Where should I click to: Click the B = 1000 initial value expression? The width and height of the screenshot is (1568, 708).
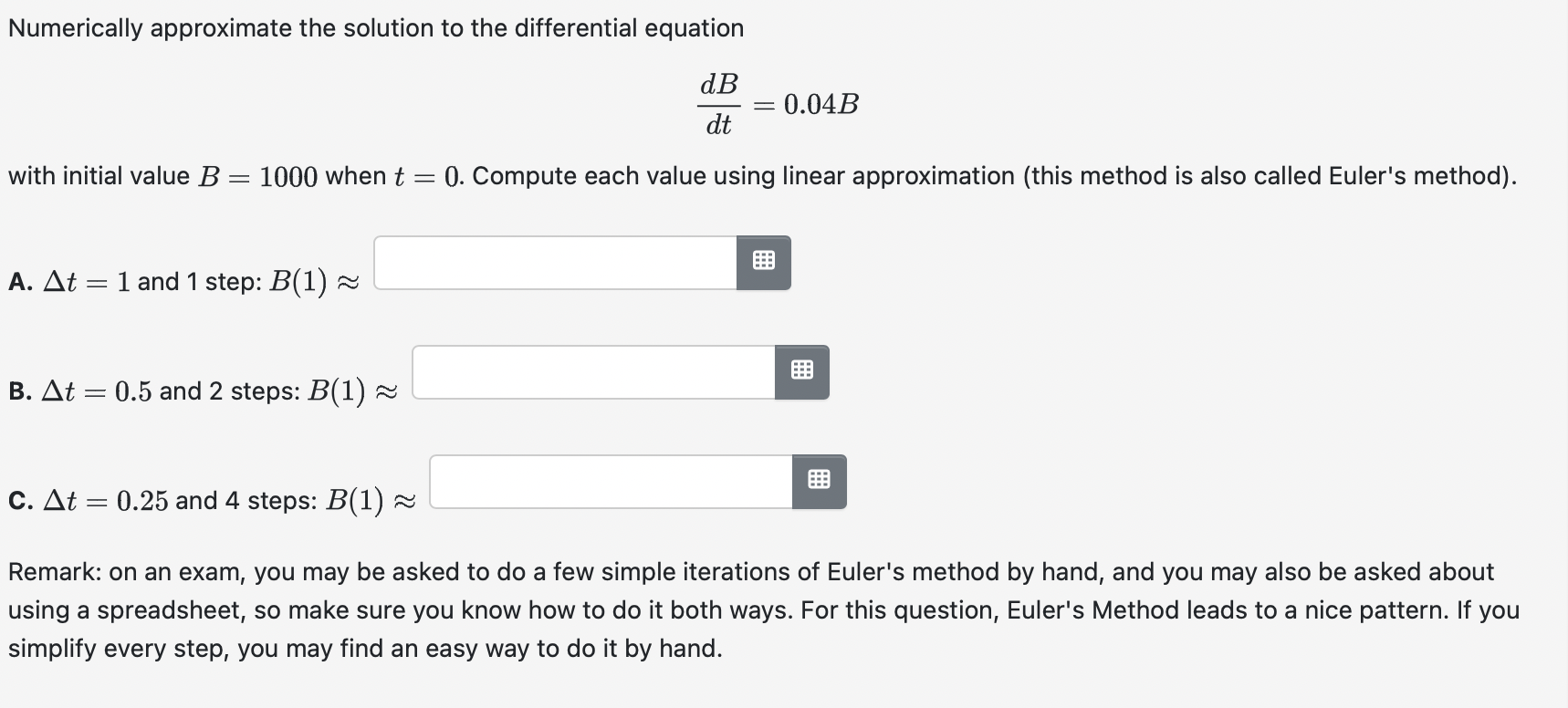[257, 176]
